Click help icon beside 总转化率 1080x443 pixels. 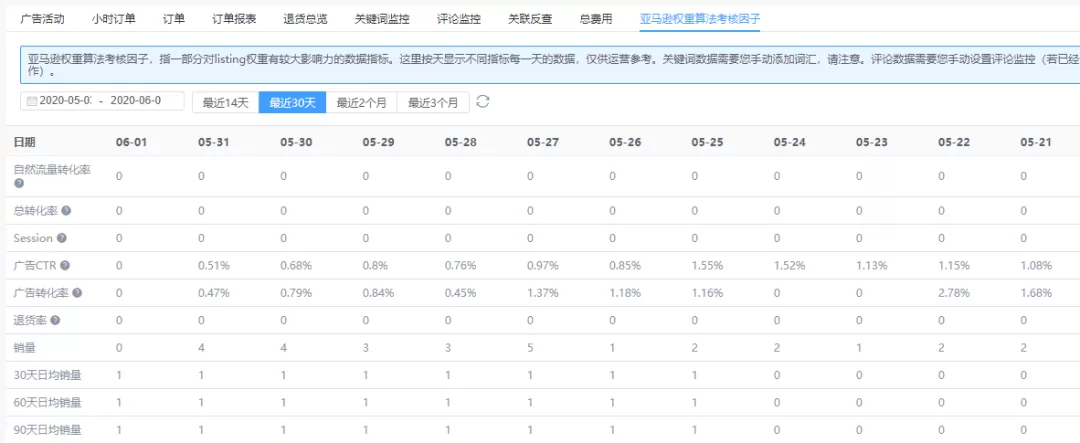67,210
